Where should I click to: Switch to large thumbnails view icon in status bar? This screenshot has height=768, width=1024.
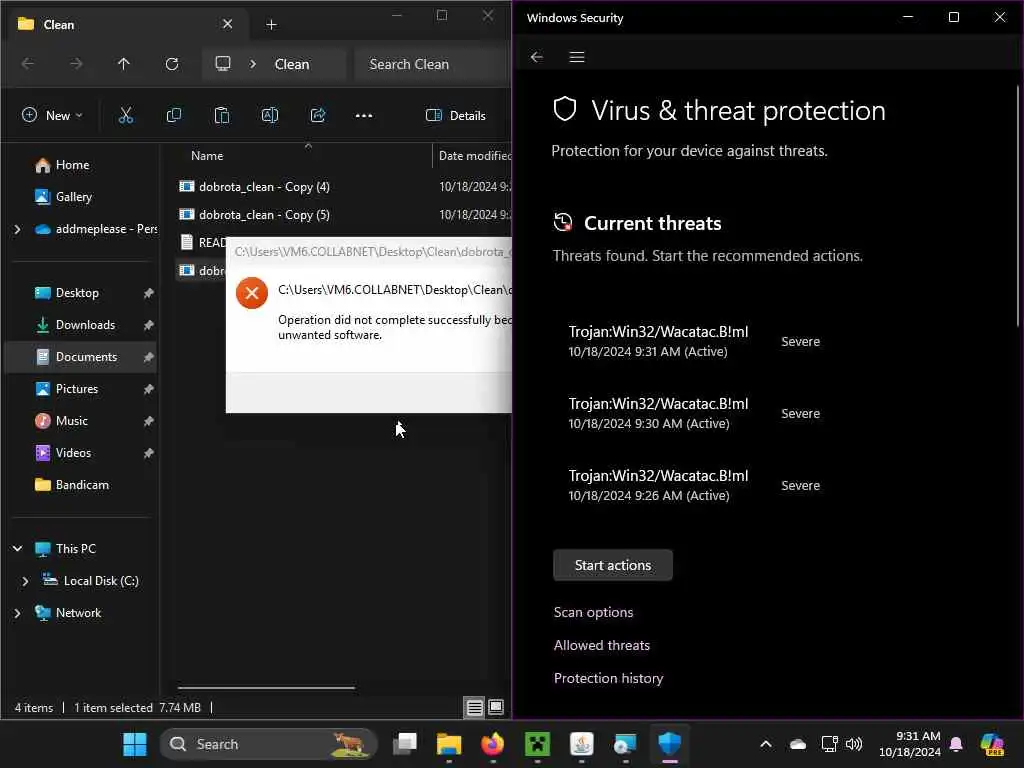pyautogui.click(x=496, y=707)
